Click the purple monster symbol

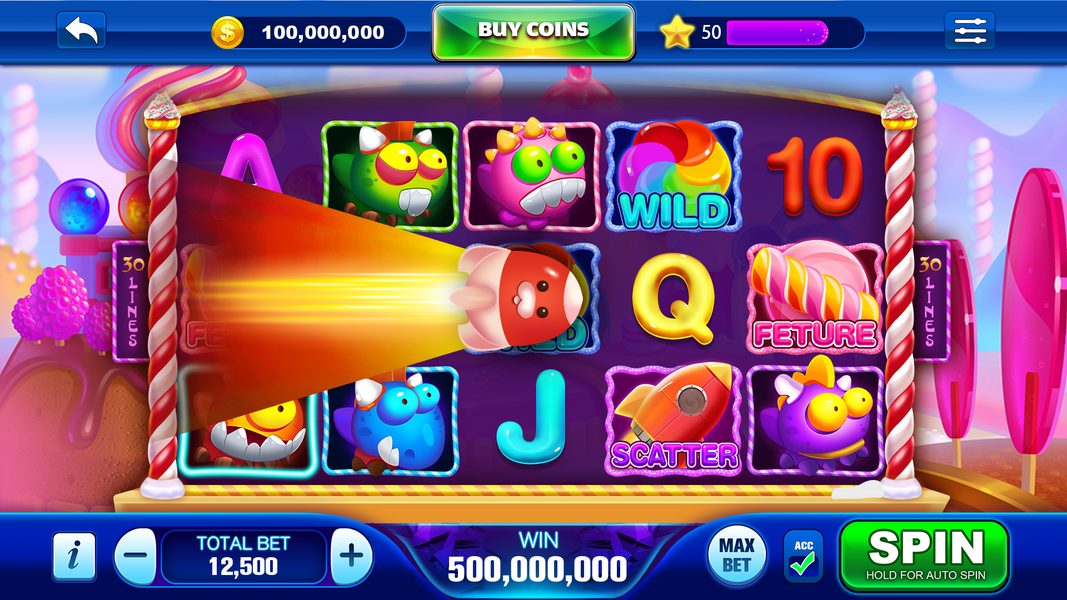[x=815, y=420]
